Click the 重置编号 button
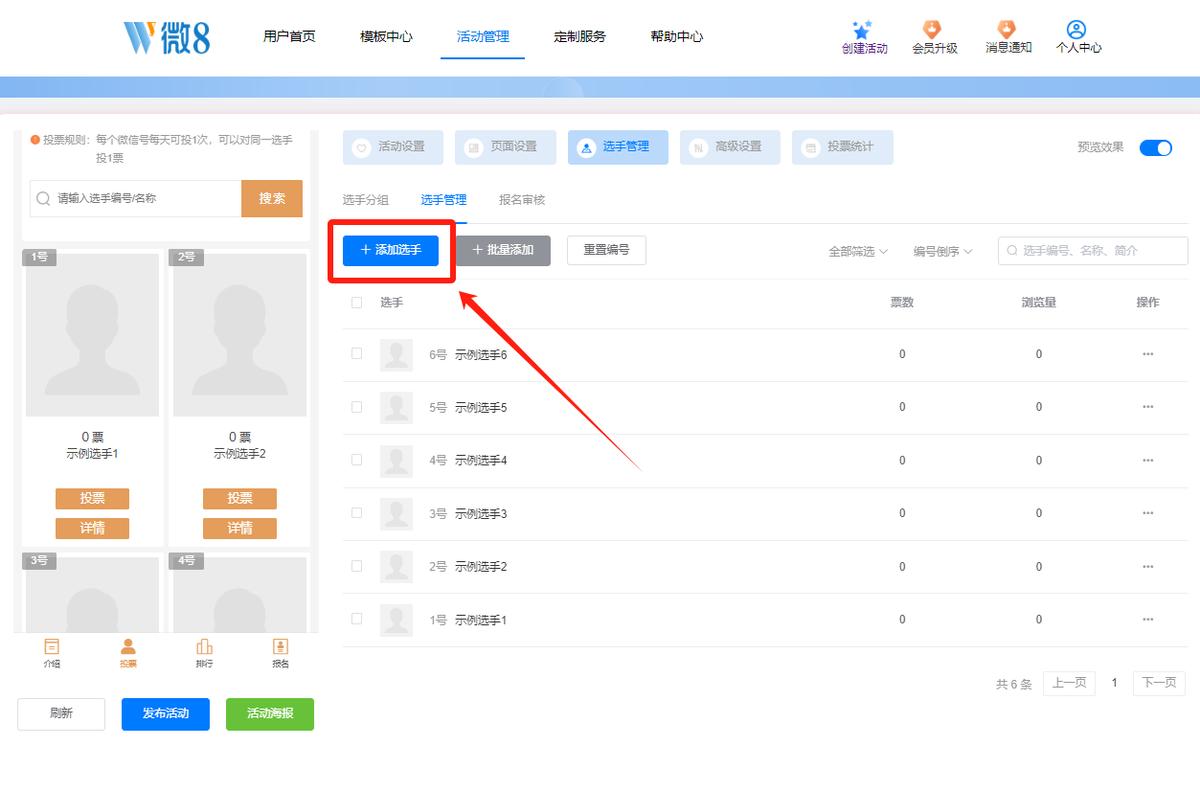This screenshot has width=1200, height=789. pos(607,250)
